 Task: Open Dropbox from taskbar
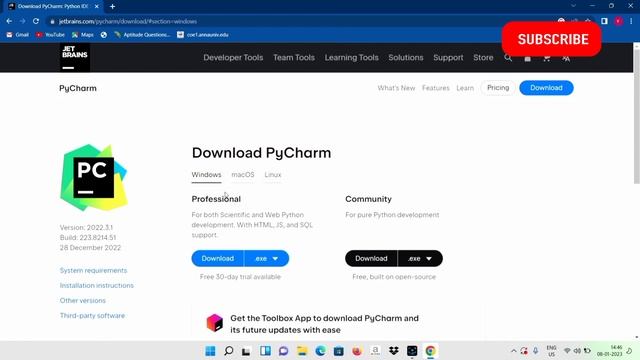pos(394,351)
